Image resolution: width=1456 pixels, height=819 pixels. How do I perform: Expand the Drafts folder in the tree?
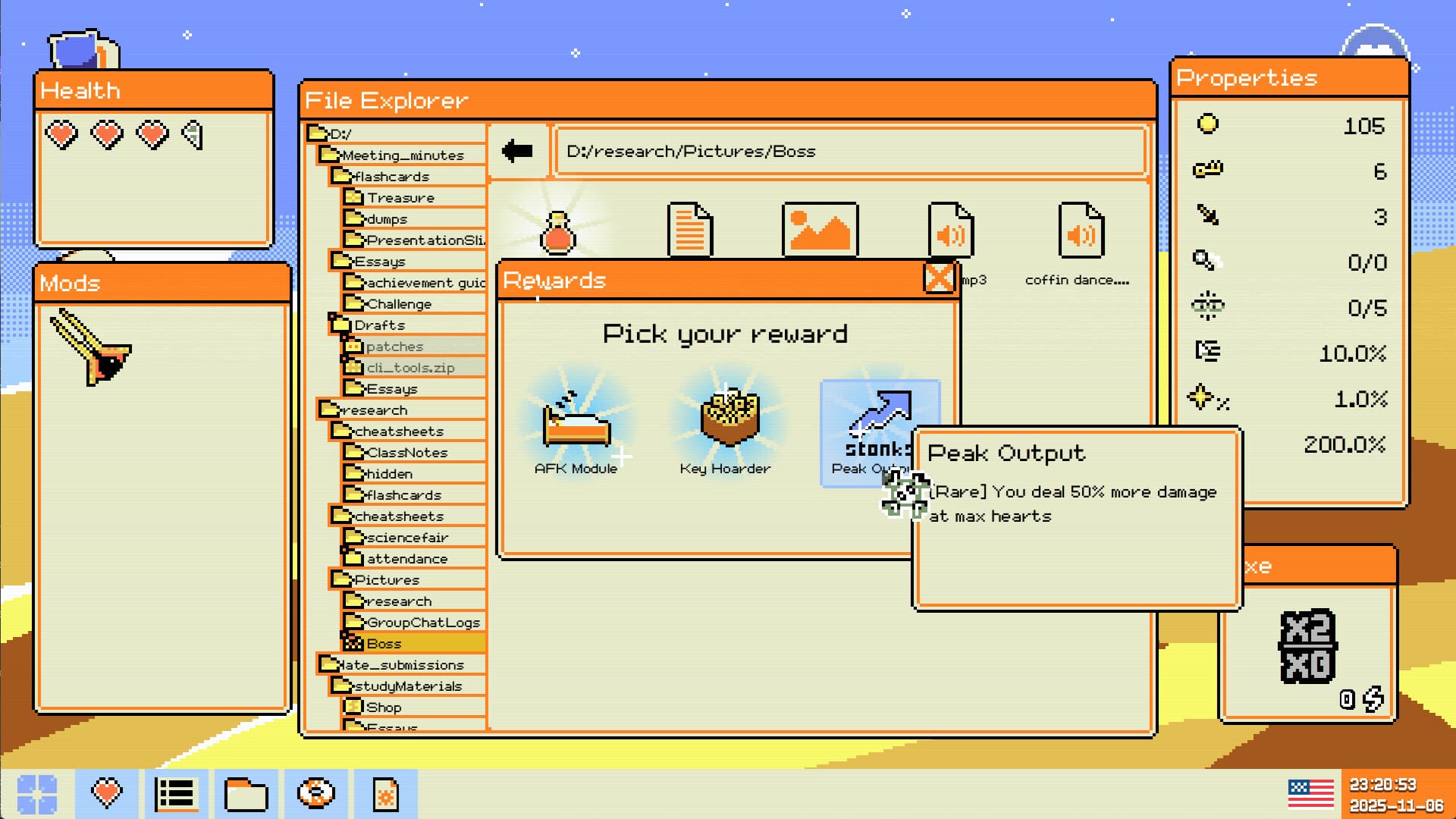[379, 325]
